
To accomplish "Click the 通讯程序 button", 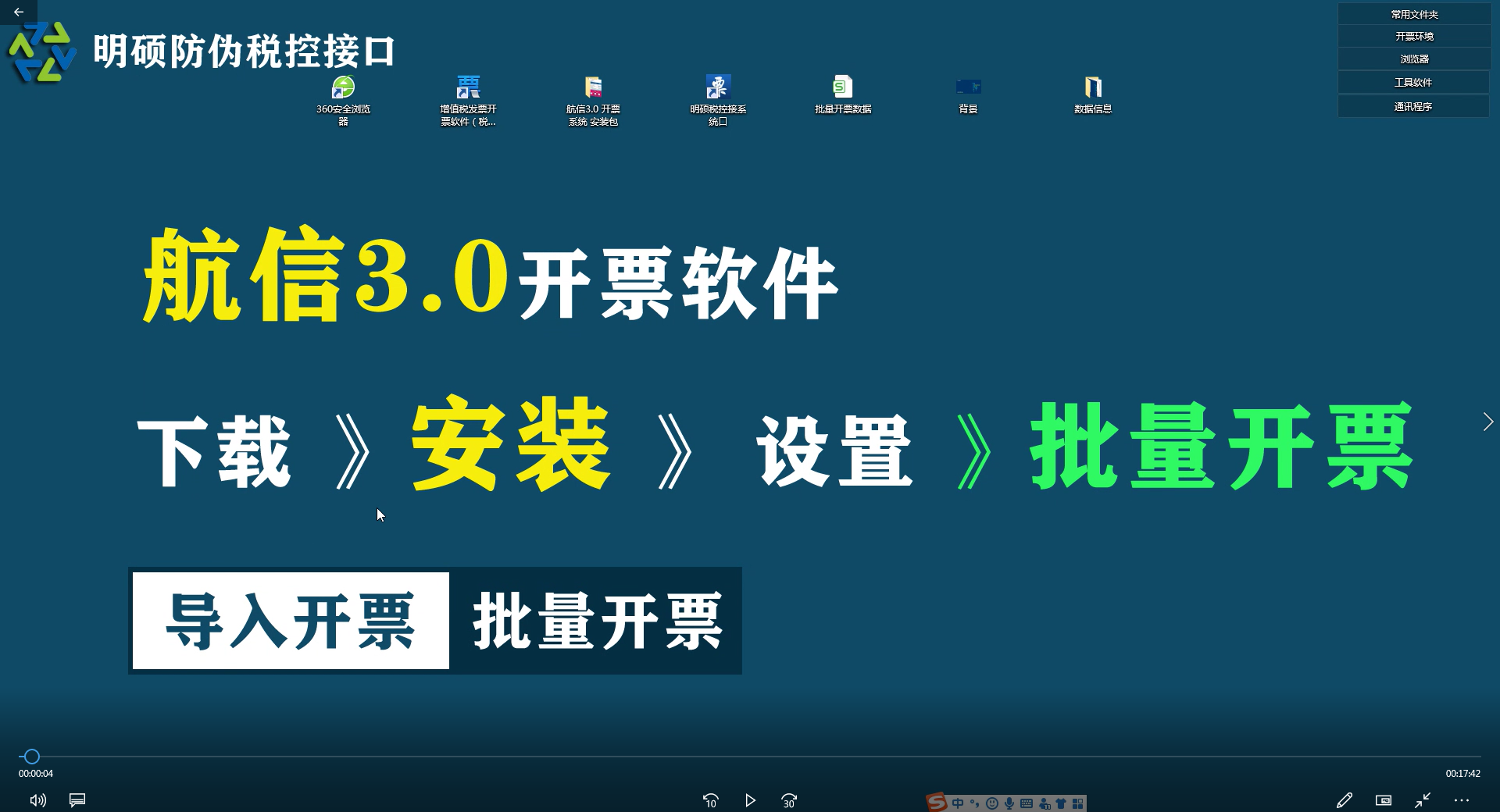I will click(1414, 106).
